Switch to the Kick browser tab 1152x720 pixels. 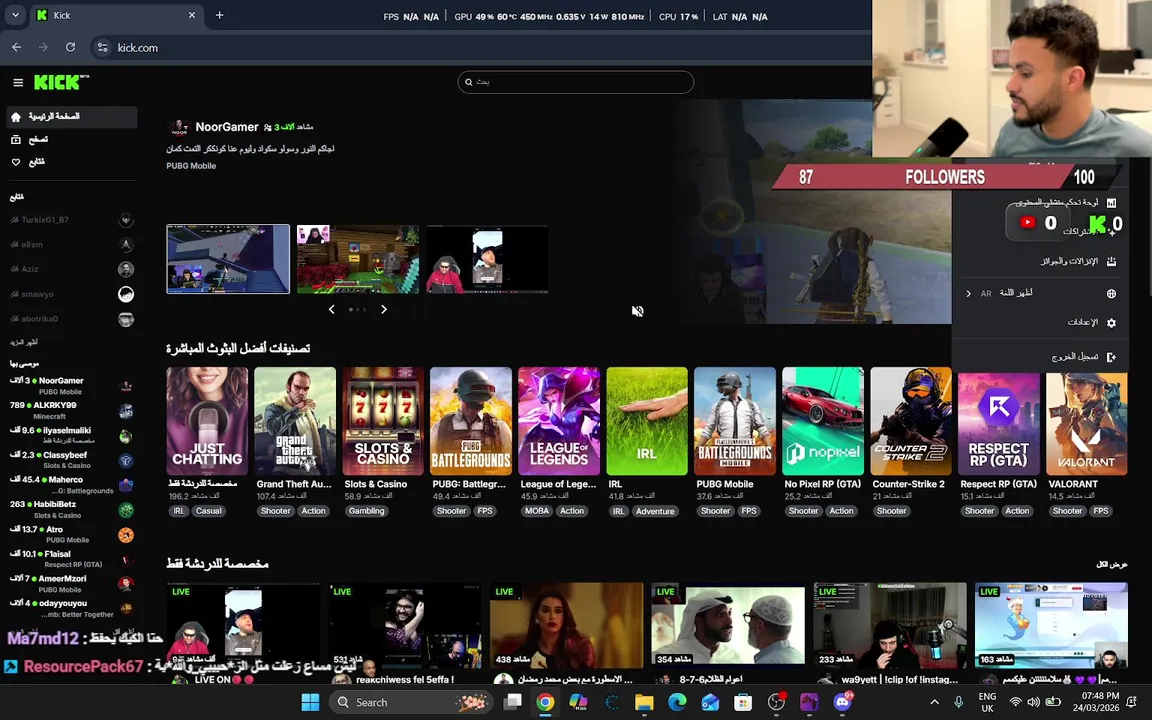pyautogui.click(x=116, y=15)
